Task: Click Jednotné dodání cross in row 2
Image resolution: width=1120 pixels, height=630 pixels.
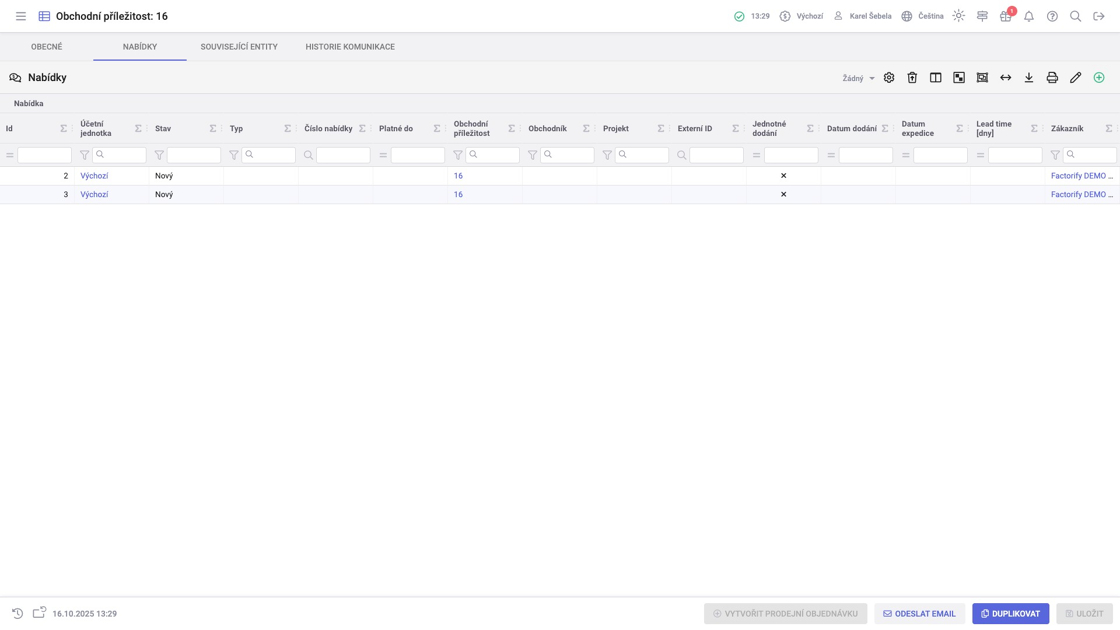Action: point(784,176)
